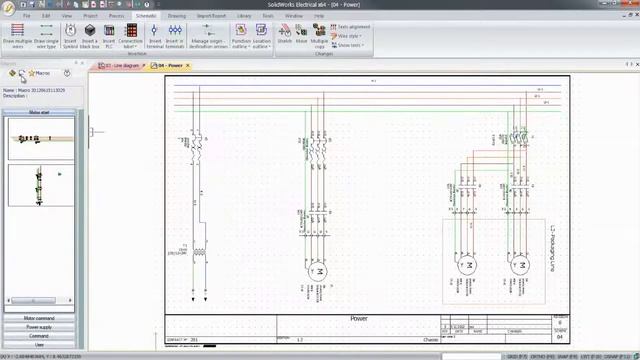Image resolution: width=640 pixels, height=360 pixels.
Task: Click the Macros star icon in side panel
Action: click(32, 73)
